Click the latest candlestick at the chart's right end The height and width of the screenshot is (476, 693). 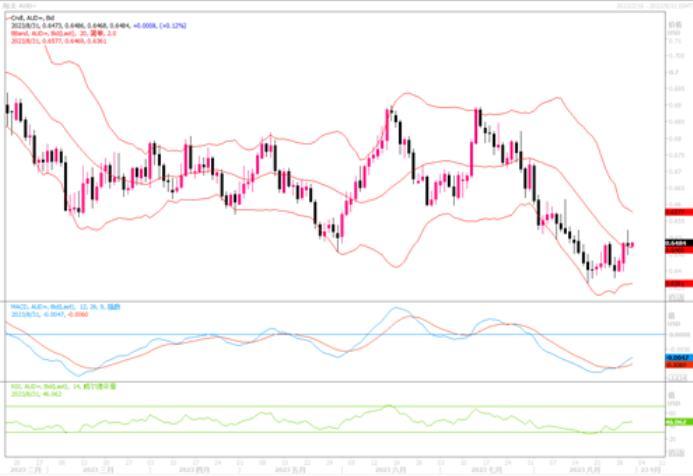(x=632, y=244)
